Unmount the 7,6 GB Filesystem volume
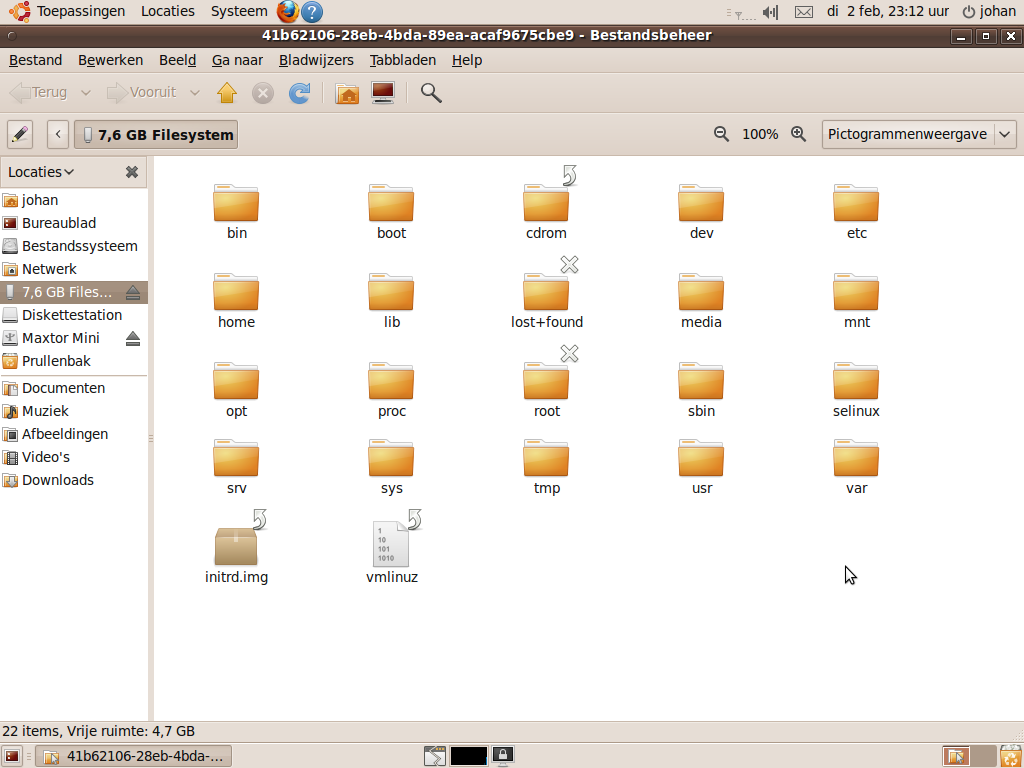This screenshot has width=1024, height=768. 133,293
